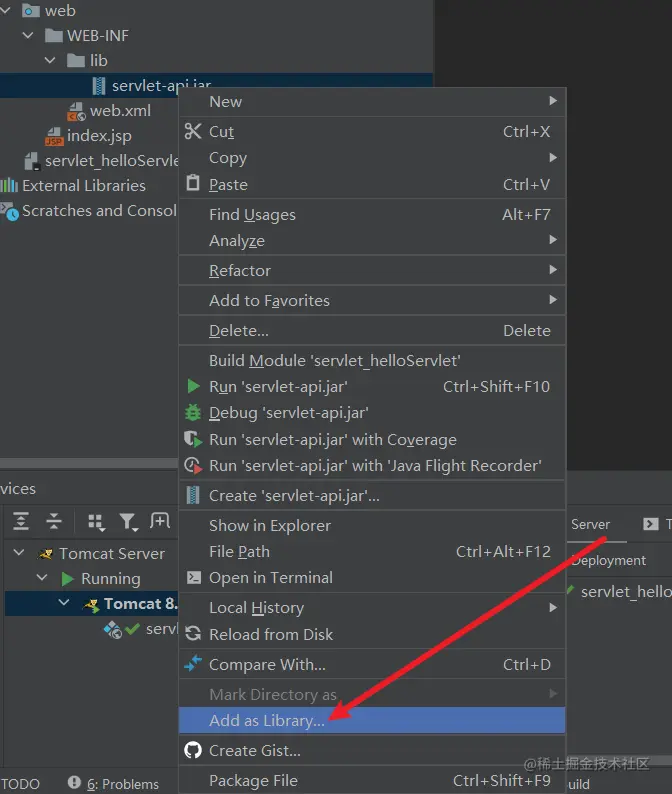Select the lib folder in tree

(x=99, y=60)
